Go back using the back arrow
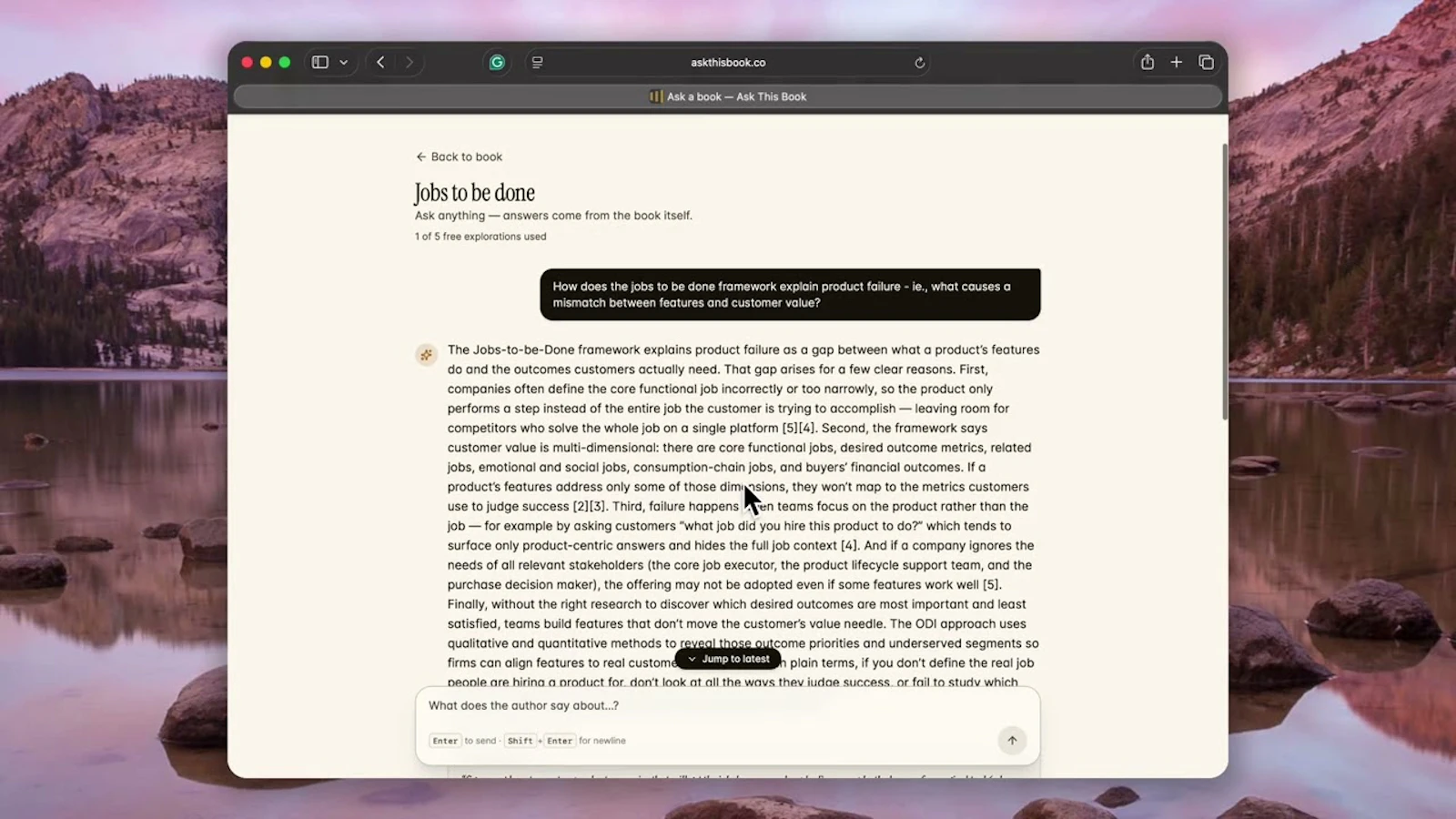 tap(381, 63)
